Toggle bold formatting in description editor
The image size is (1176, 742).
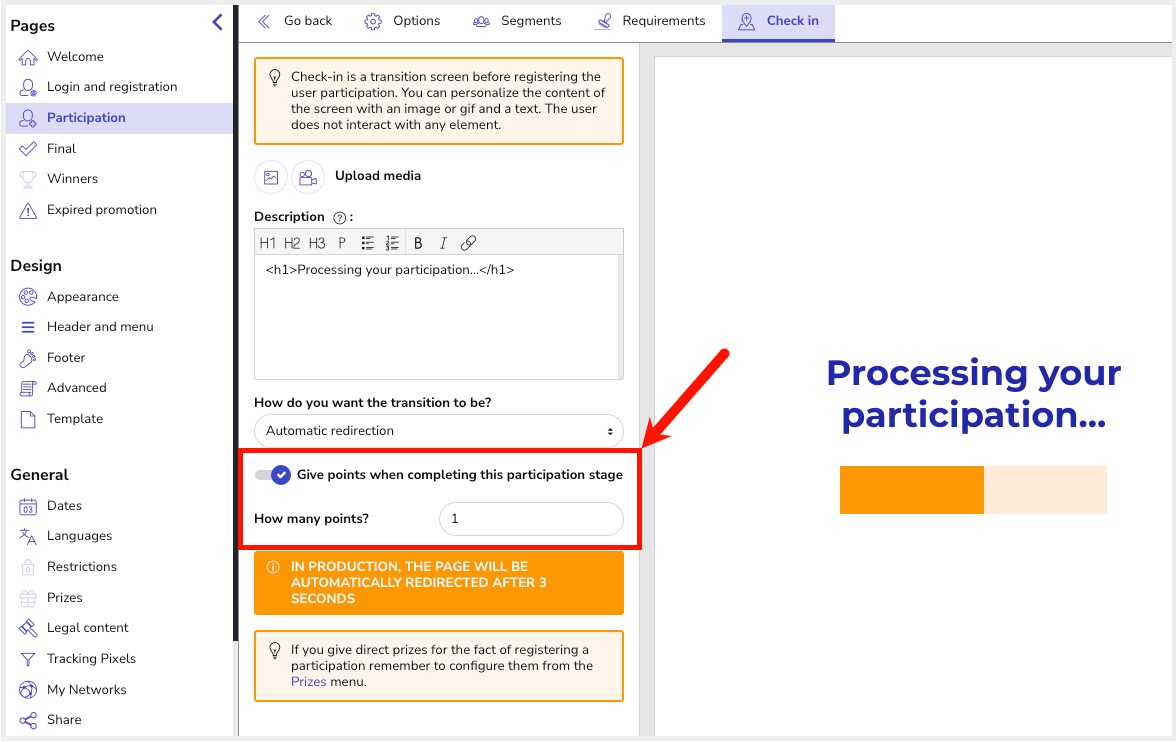(418, 243)
